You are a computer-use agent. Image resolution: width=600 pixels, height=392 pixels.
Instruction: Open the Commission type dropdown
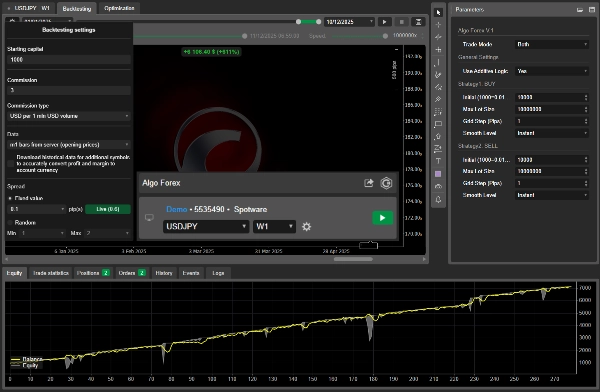69,116
